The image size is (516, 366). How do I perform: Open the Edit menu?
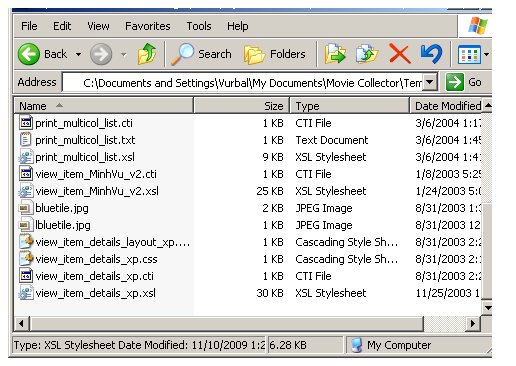pos(62,26)
